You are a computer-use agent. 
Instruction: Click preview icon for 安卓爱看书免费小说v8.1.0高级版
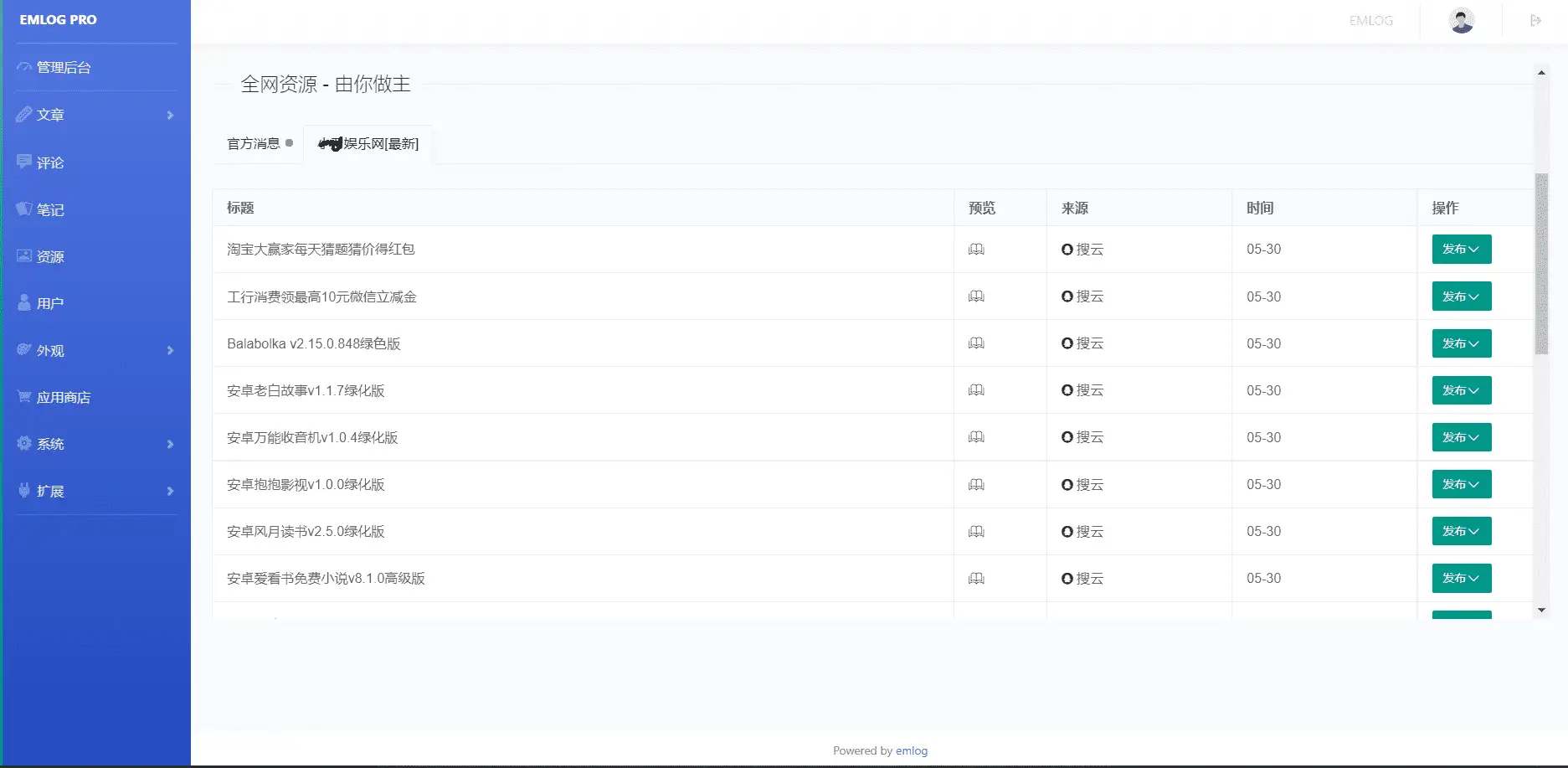click(x=976, y=579)
